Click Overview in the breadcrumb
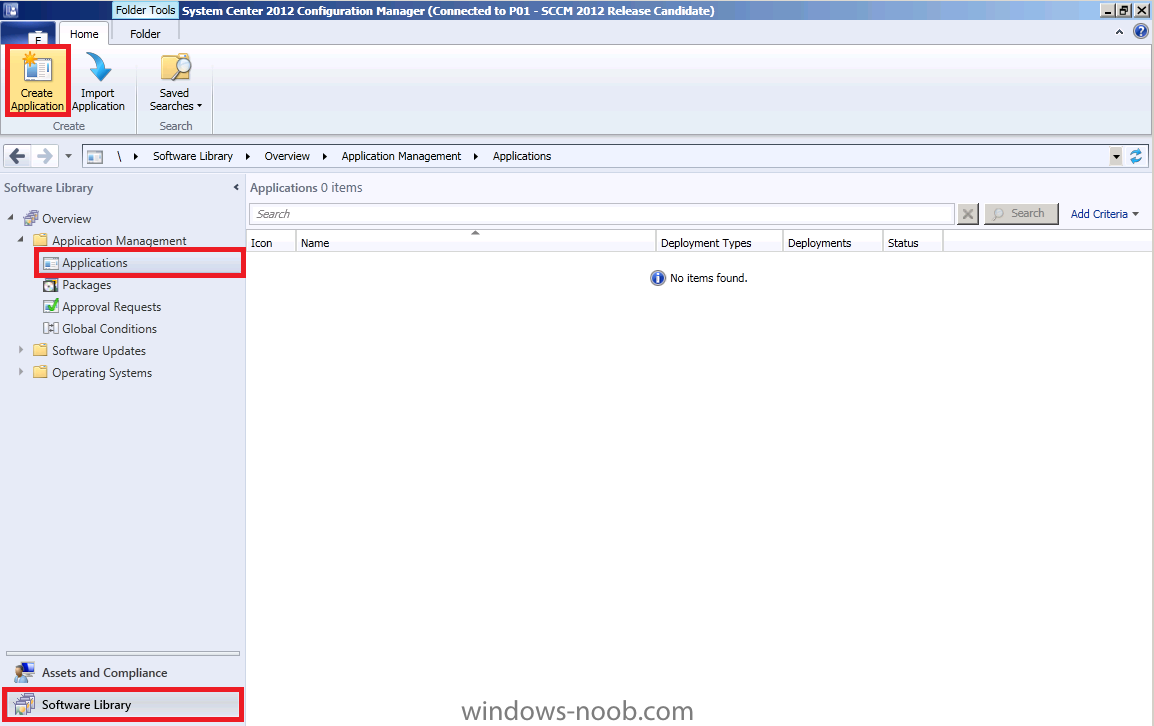 pos(287,156)
